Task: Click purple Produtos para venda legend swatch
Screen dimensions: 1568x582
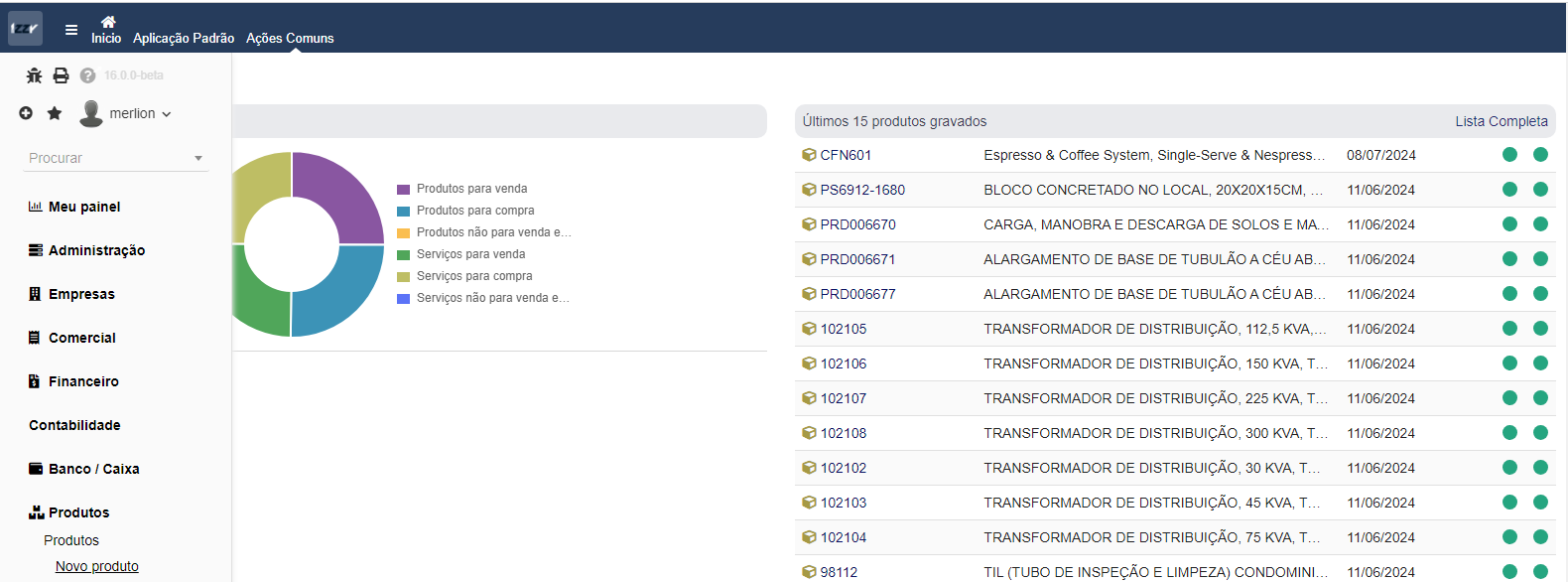Action: tap(403, 189)
